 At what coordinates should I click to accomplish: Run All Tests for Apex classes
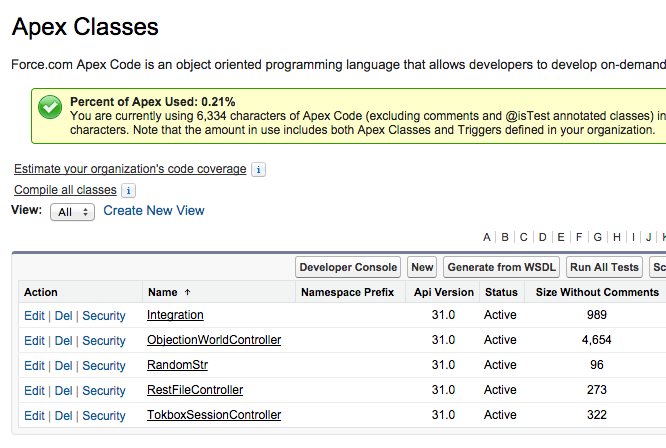point(604,267)
